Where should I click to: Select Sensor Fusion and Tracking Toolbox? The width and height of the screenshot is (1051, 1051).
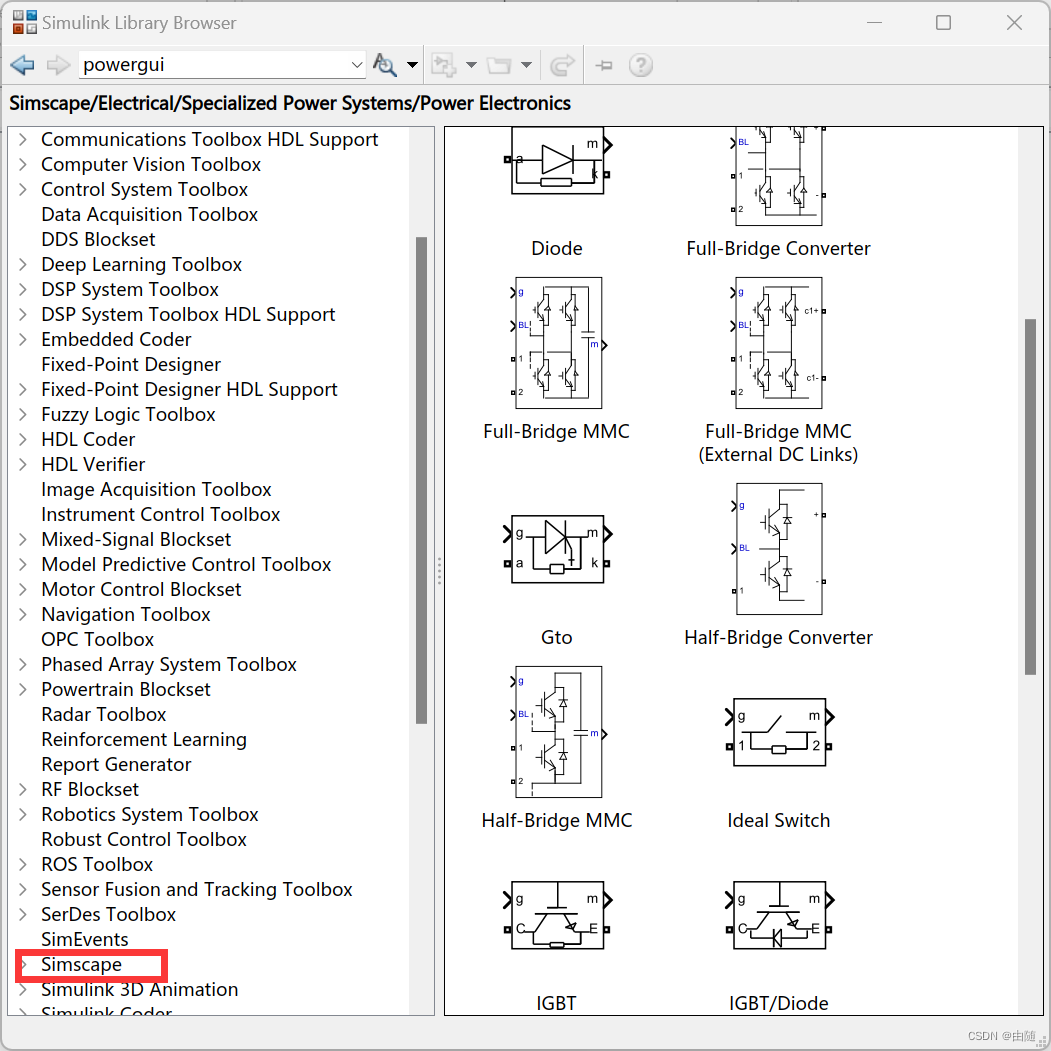(x=196, y=889)
